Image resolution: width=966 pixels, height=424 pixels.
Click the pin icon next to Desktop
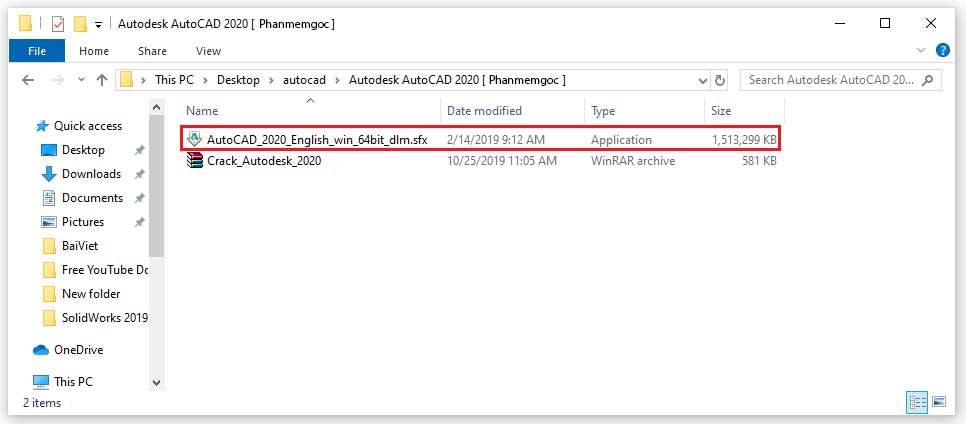(x=140, y=150)
